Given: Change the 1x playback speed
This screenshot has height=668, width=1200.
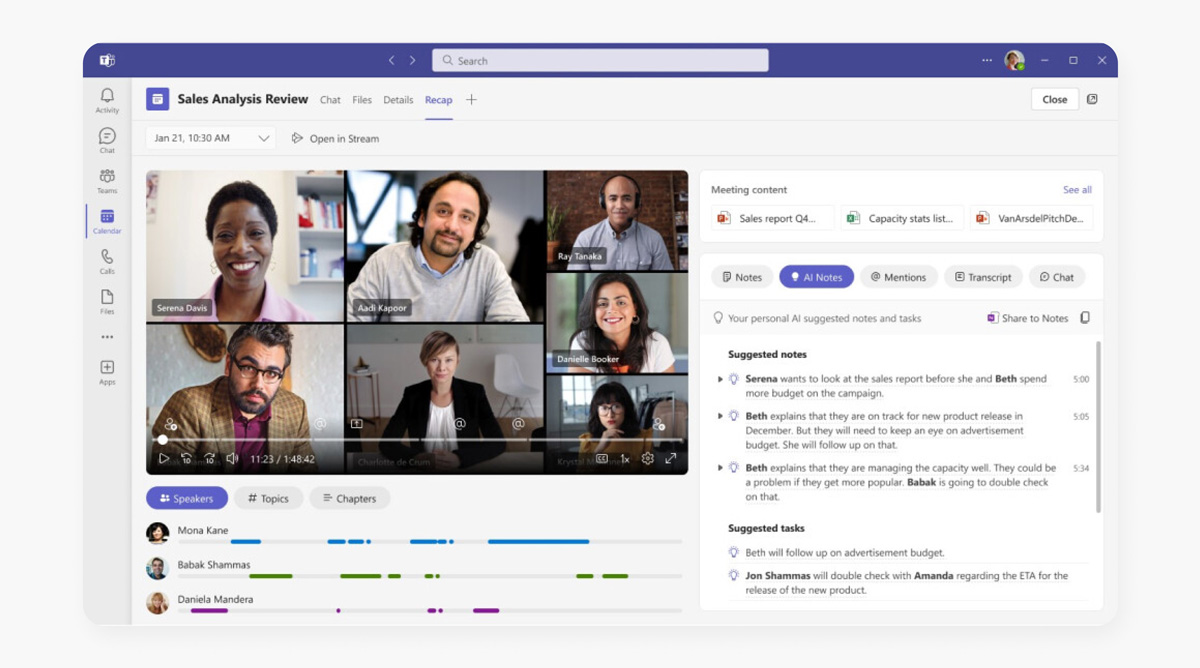Looking at the screenshot, I should (x=625, y=459).
